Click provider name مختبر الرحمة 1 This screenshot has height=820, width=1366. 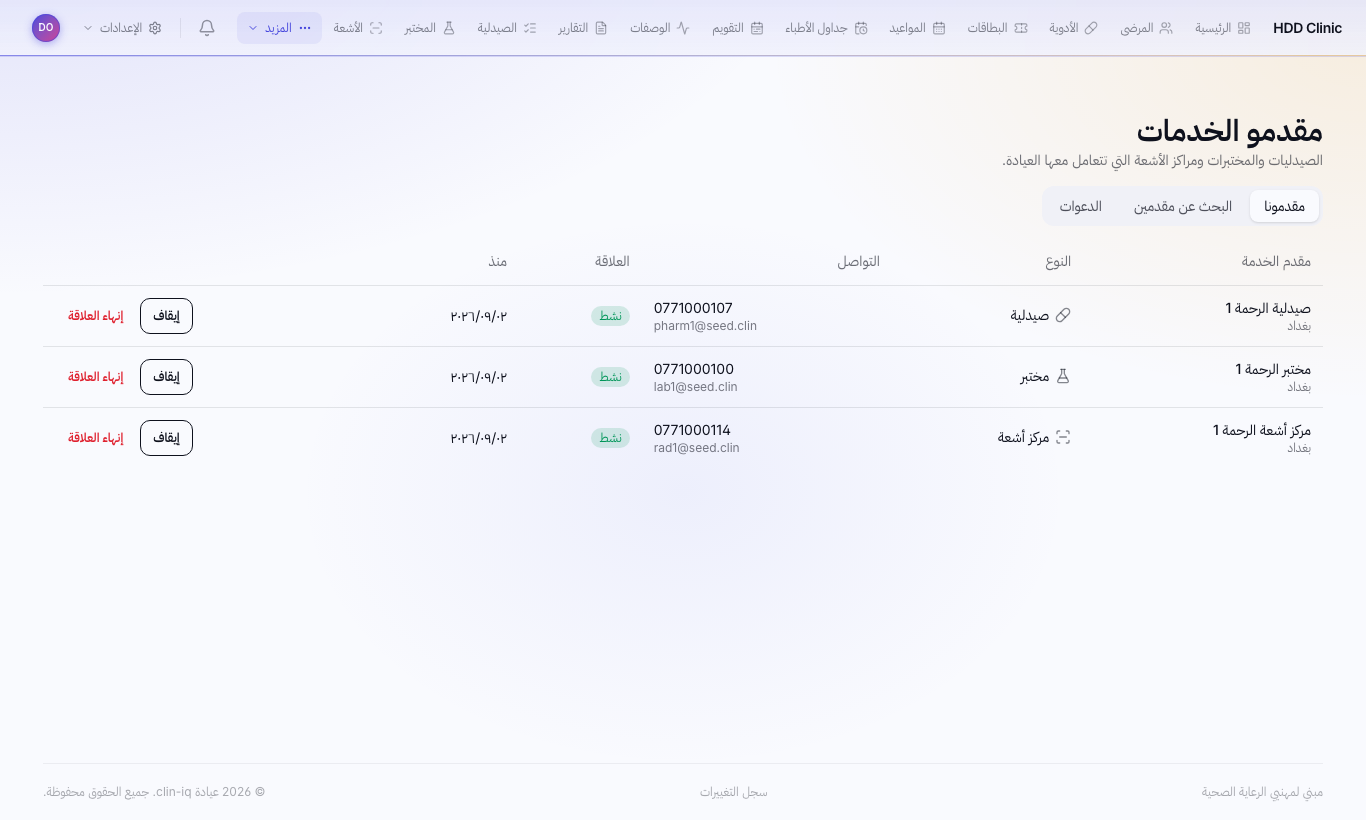pyautogui.click(x=1273, y=369)
